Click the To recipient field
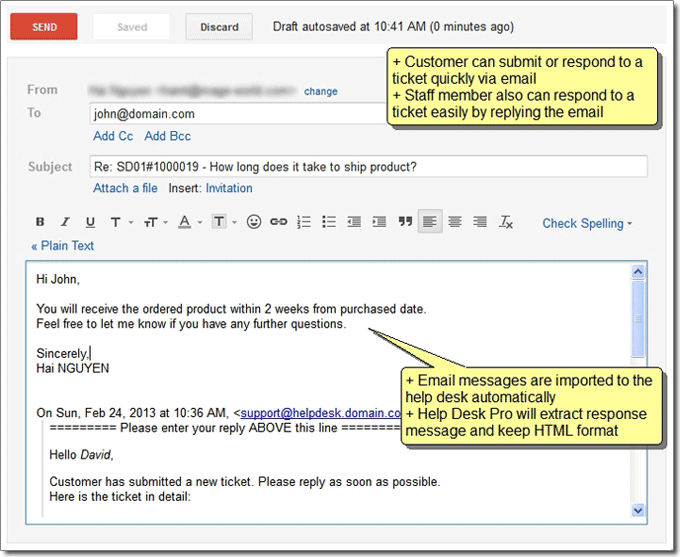This screenshot has width=680, height=557. pos(239,114)
